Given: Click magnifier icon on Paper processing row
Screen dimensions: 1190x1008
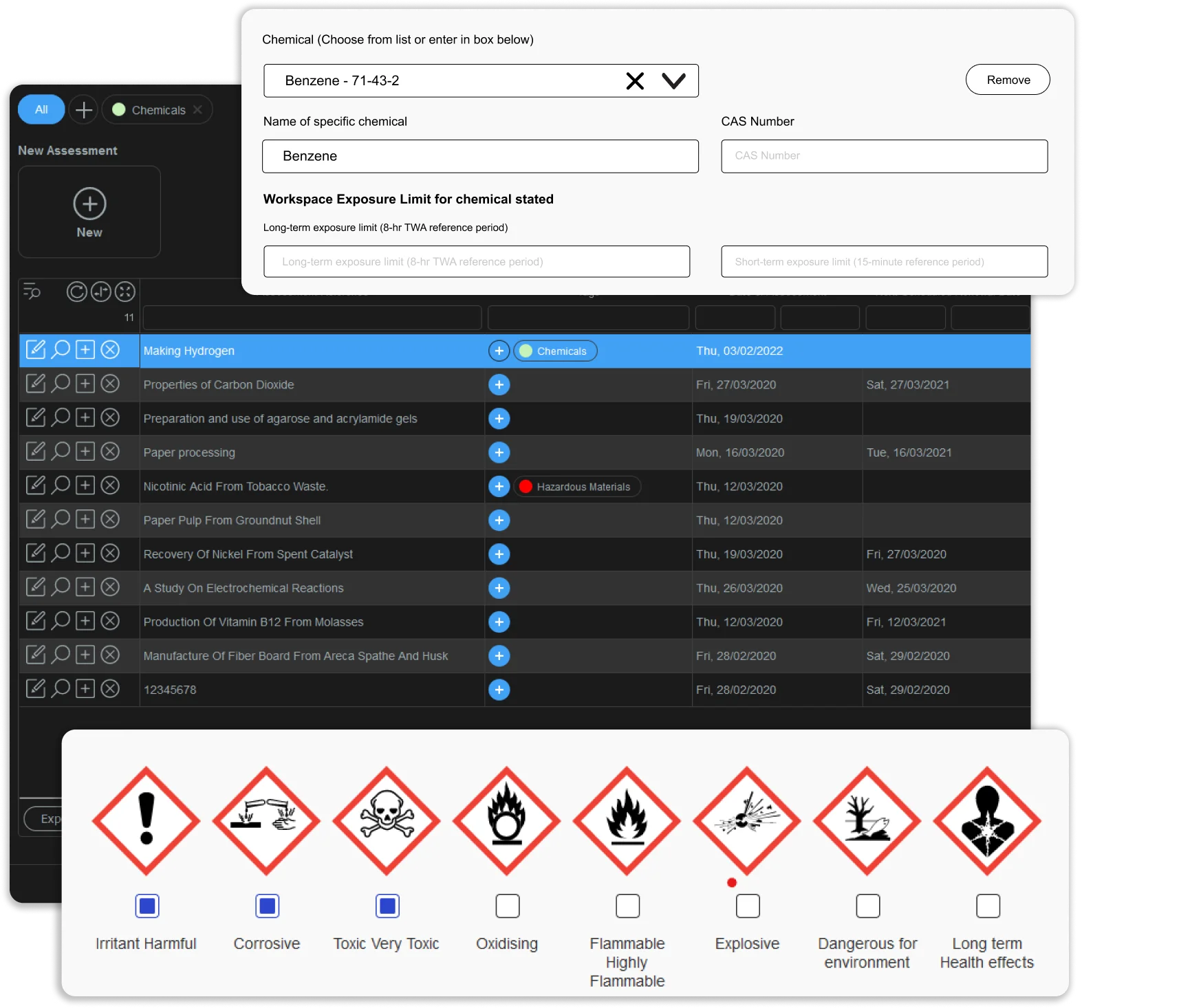Looking at the screenshot, I should pyautogui.click(x=61, y=452).
